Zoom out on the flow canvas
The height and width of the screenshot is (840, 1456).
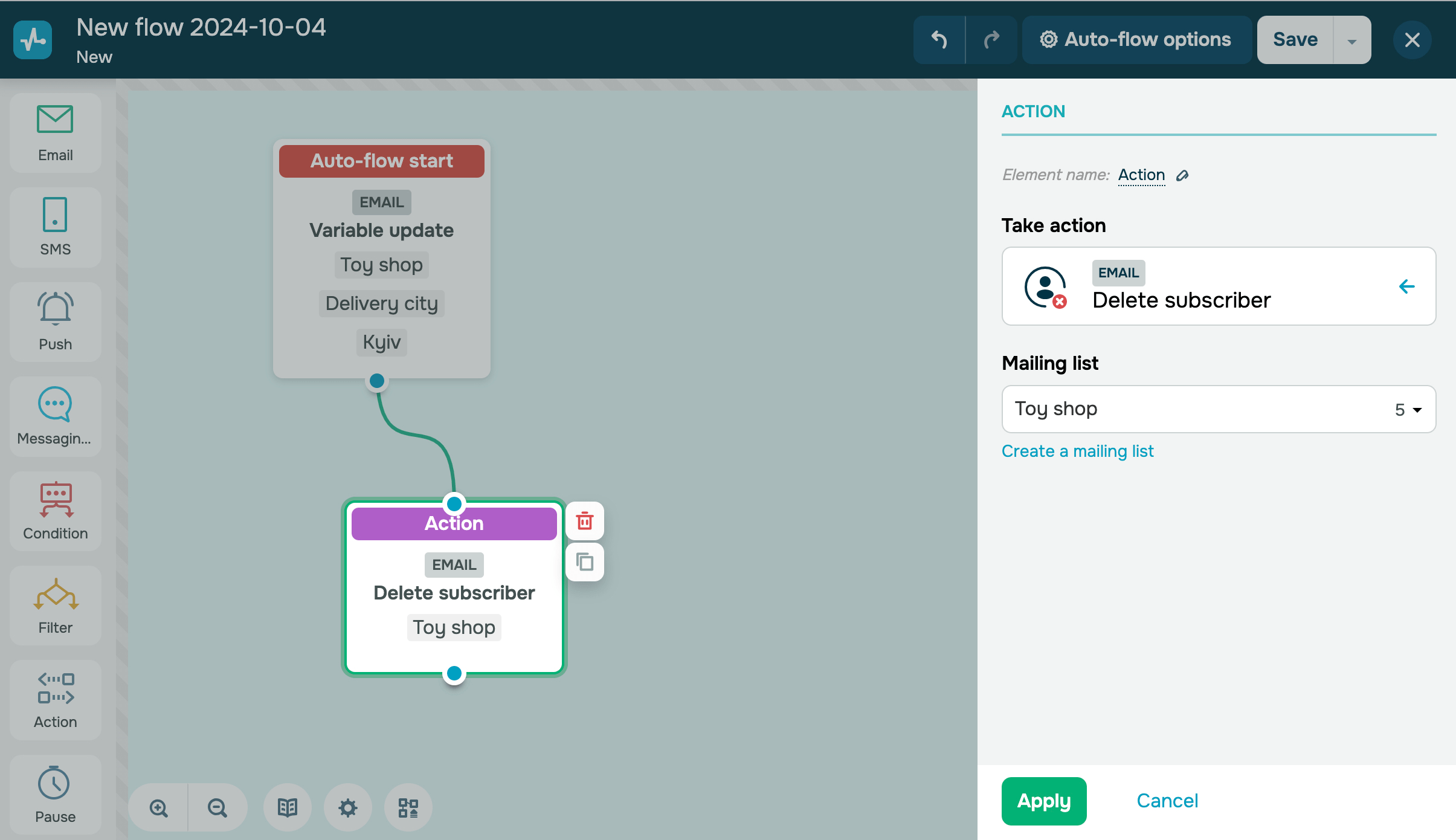tap(217, 807)
